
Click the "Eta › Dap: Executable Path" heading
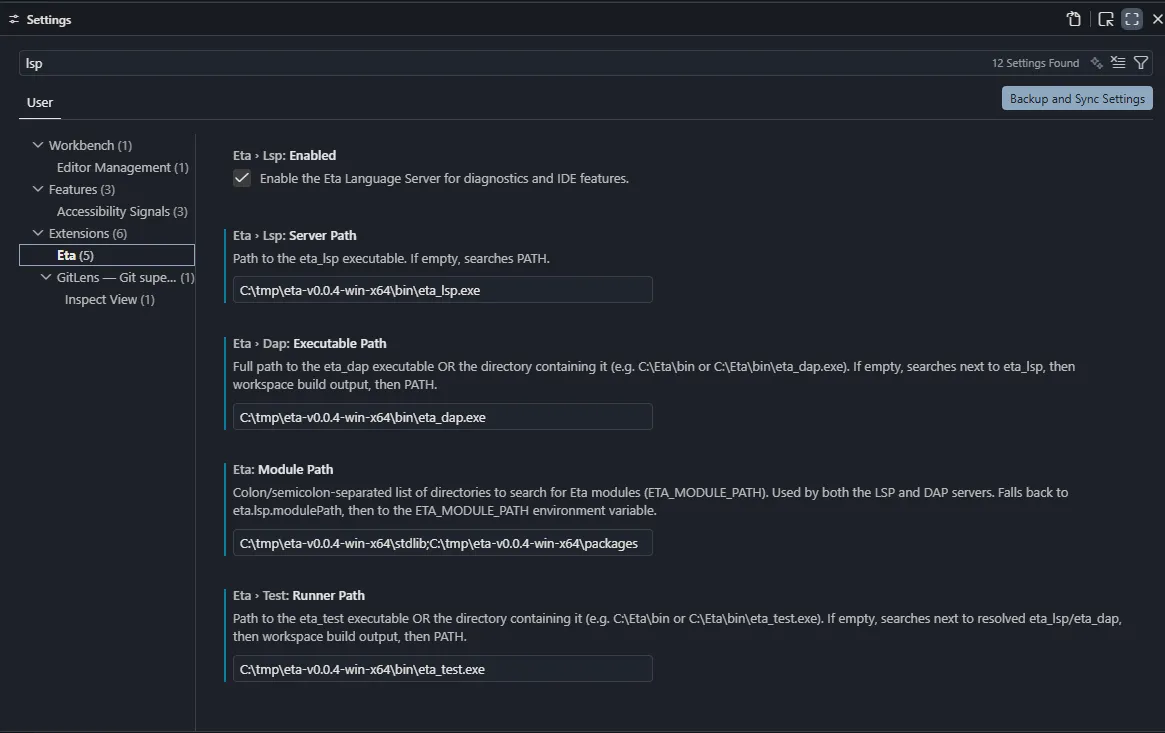(x=310, y=344)
